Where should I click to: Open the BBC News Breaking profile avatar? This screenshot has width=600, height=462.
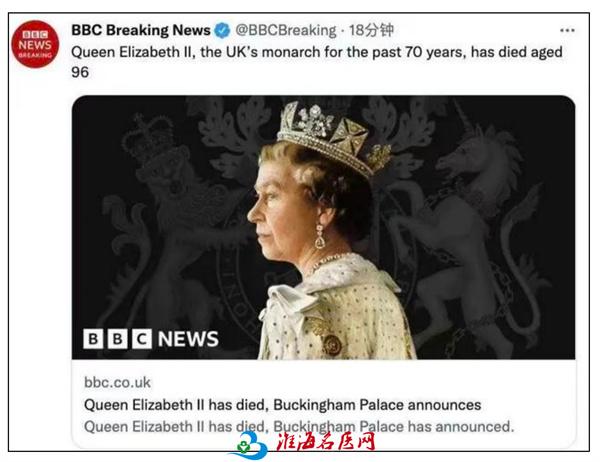[x=35, y=44]
